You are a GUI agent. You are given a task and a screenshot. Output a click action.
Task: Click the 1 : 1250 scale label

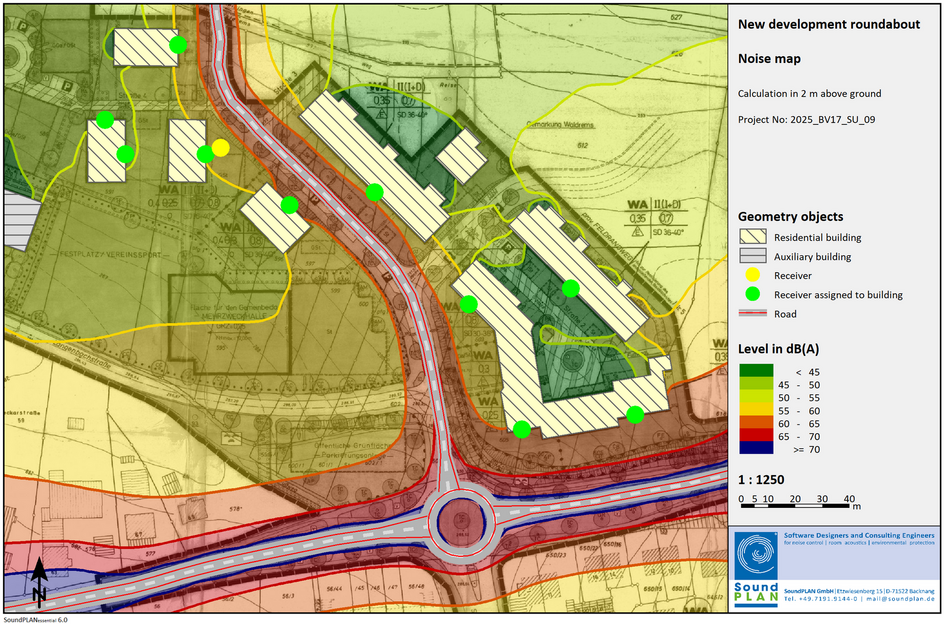(x=761, y=479)
